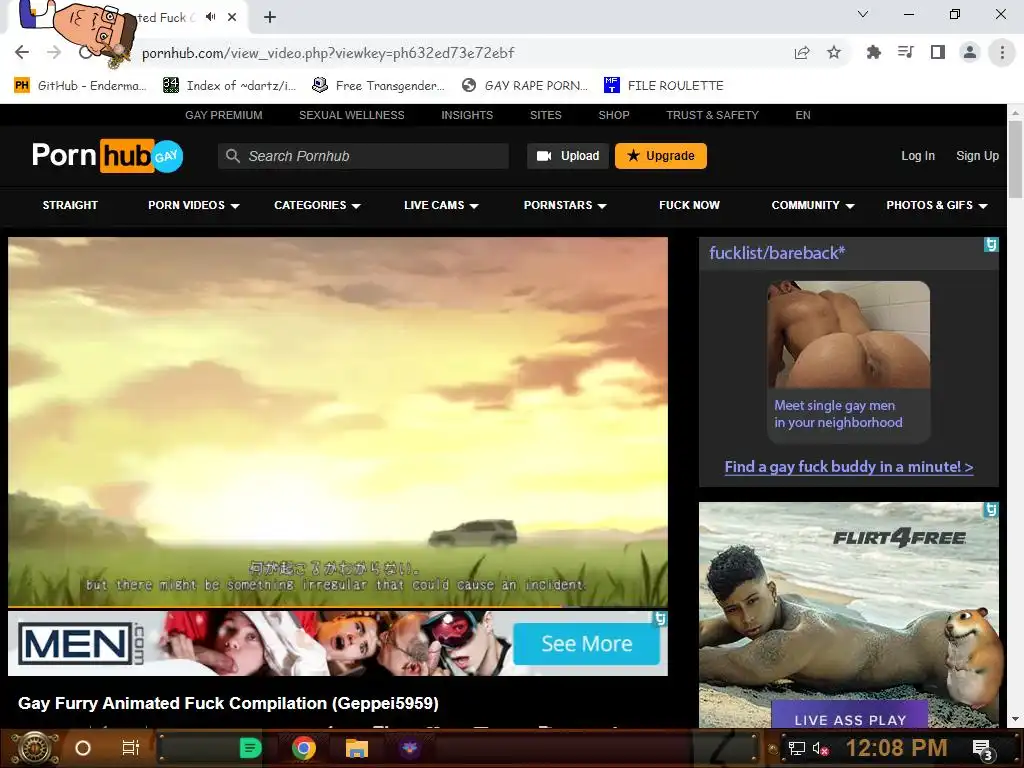
Task: Open Task View on the taskbar
Action: pyautogui.click(x=131, y=748)
